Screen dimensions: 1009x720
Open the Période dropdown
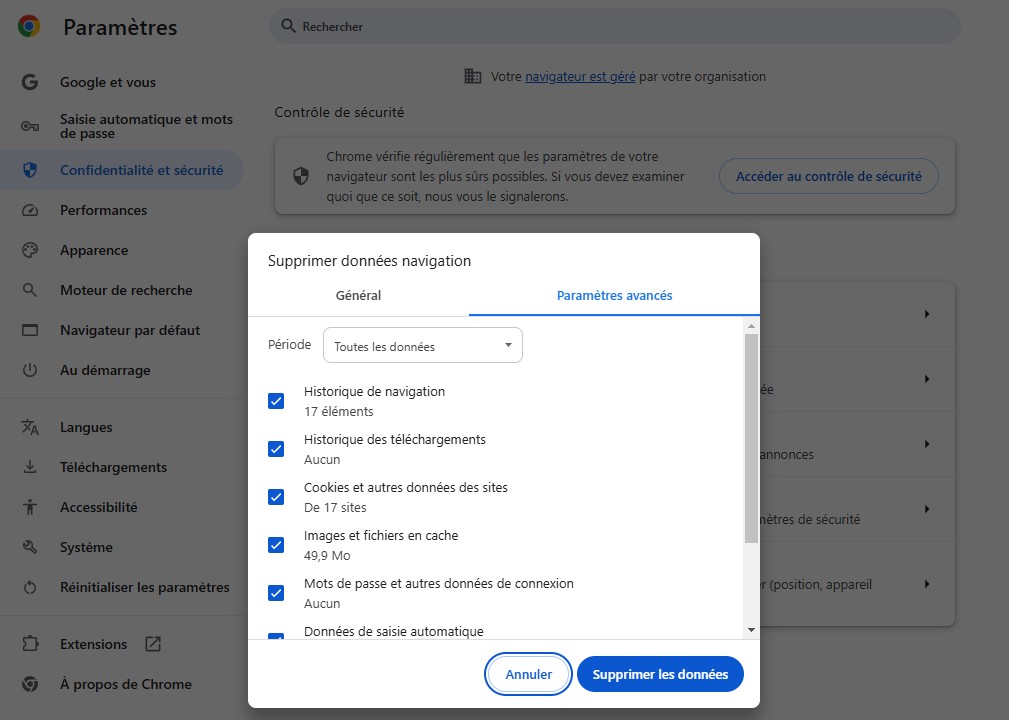click(x=422, y=346)
